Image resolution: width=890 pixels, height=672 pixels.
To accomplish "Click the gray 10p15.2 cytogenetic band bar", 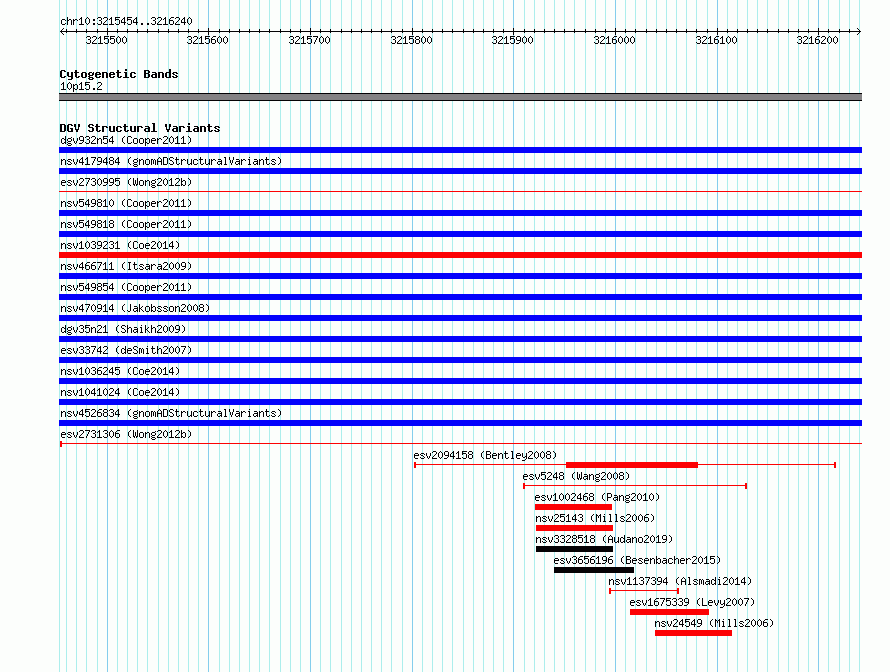I will 460,97.
